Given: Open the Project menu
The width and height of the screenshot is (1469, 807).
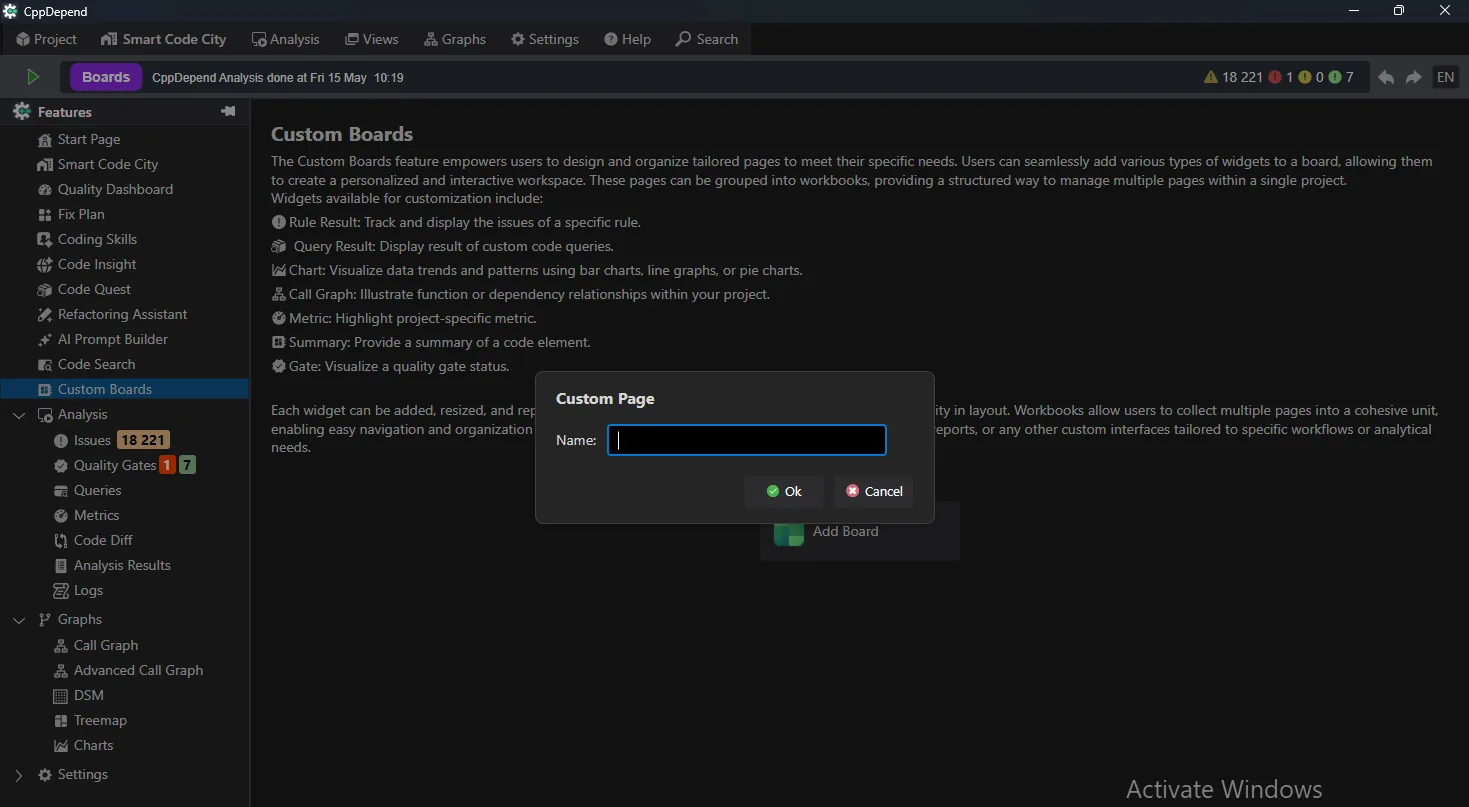Looking at the screenshot, I should [x=46, y=39].
